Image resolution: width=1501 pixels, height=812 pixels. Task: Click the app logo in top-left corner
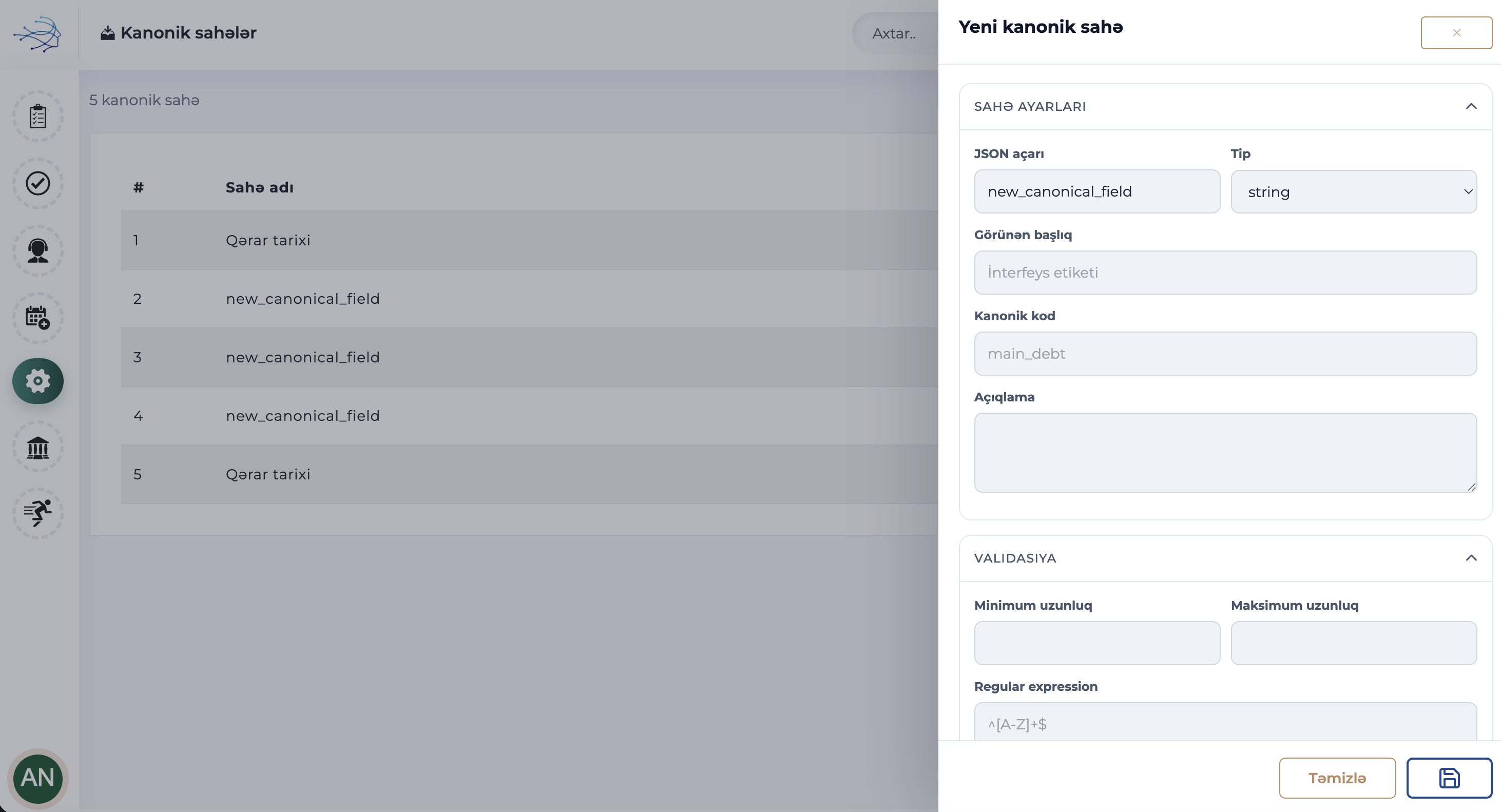pyautogui.click(x=38, y=34)
